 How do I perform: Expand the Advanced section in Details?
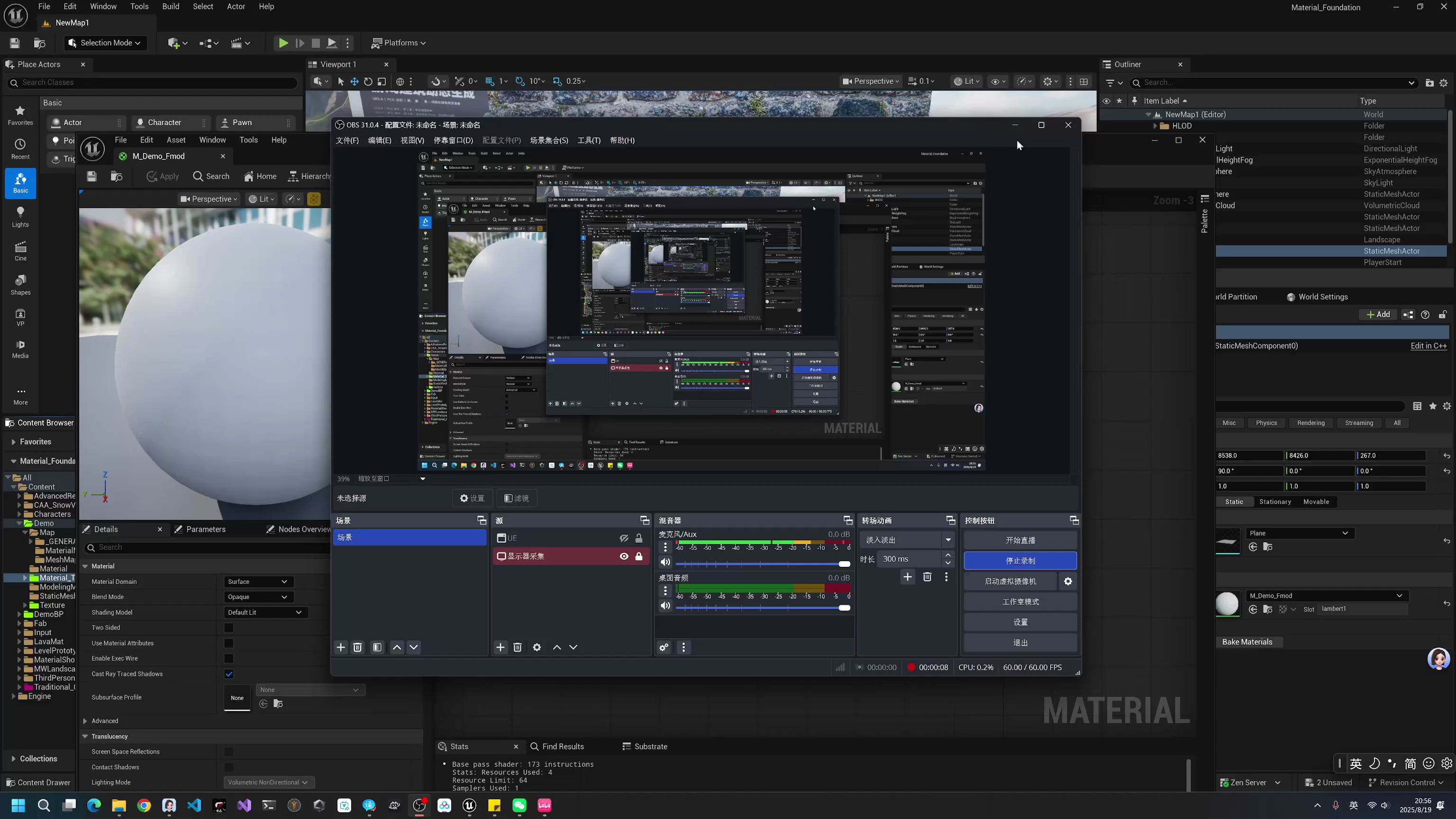(x=85, y=721)
